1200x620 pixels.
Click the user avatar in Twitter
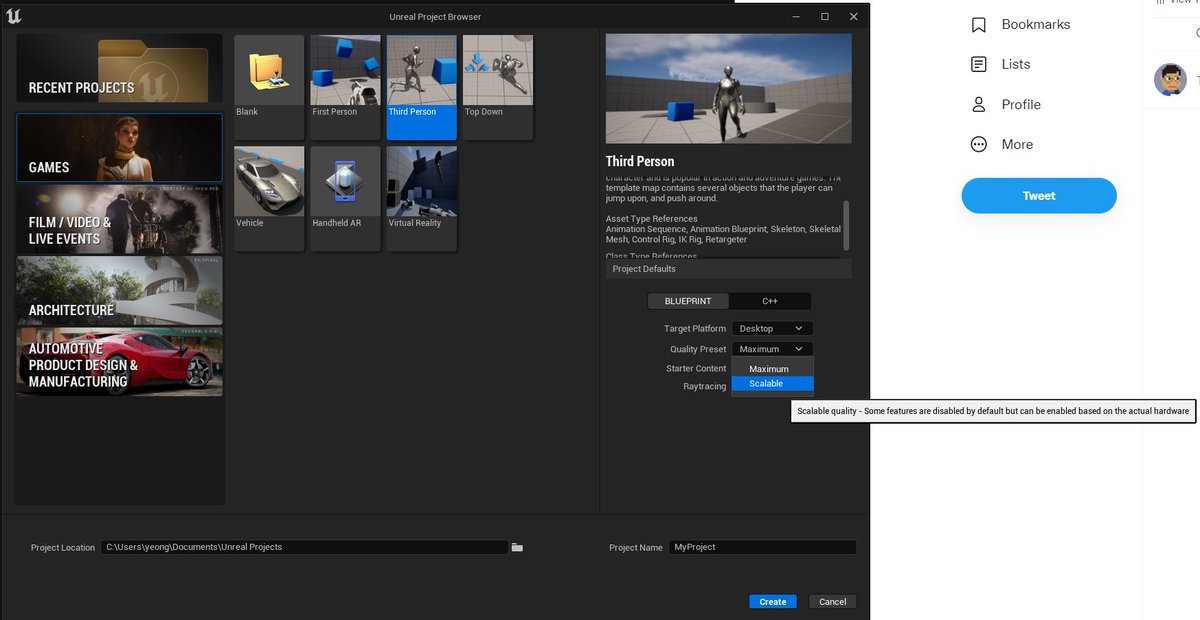tap(1170, 80)
